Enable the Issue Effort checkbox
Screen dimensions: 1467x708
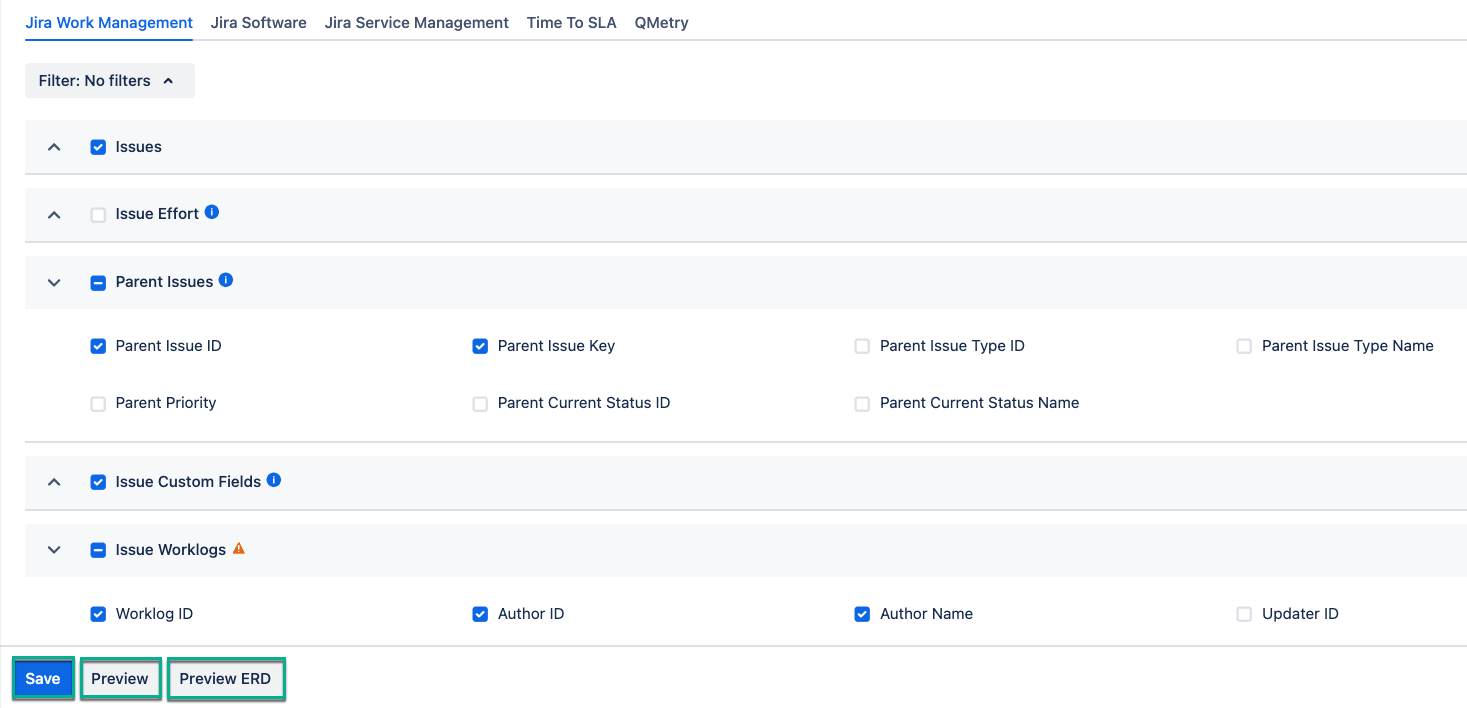(x=98, y=213)
